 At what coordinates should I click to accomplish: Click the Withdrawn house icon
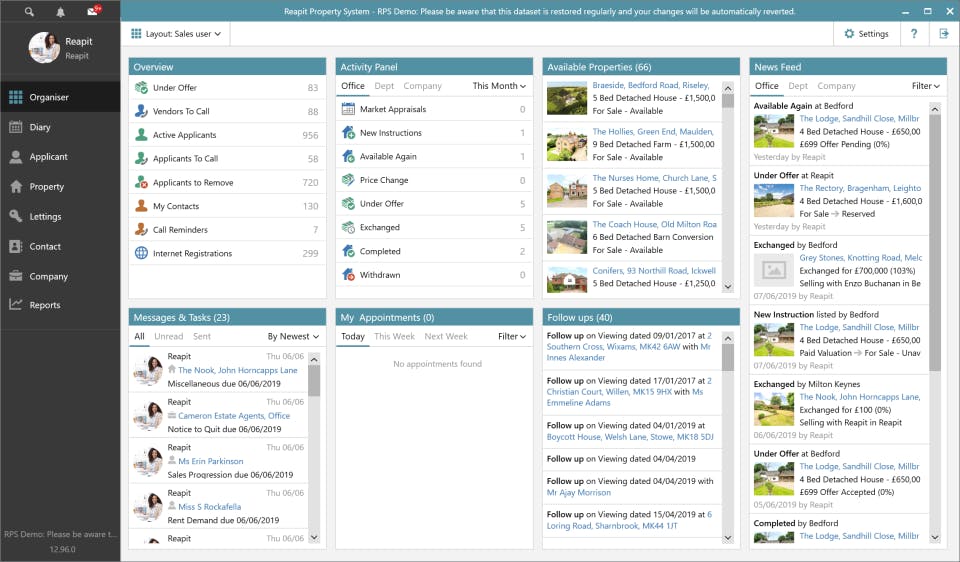coord(348,274)
